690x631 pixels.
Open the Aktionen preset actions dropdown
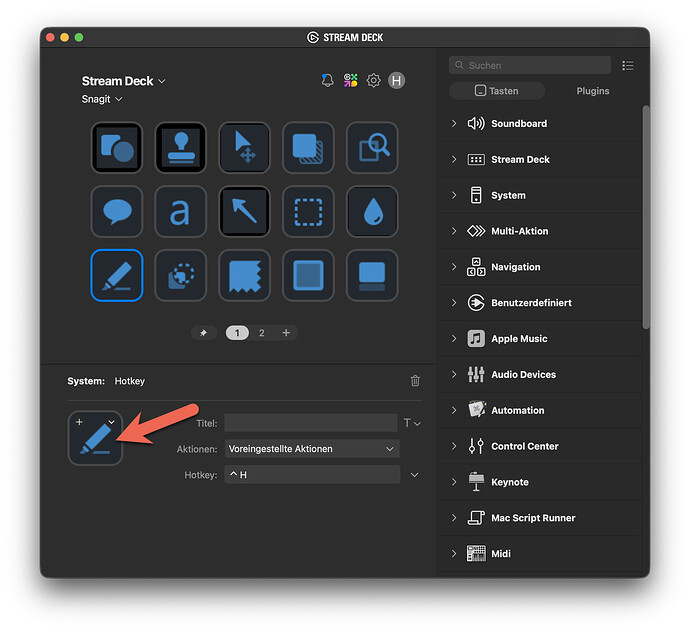312,449
